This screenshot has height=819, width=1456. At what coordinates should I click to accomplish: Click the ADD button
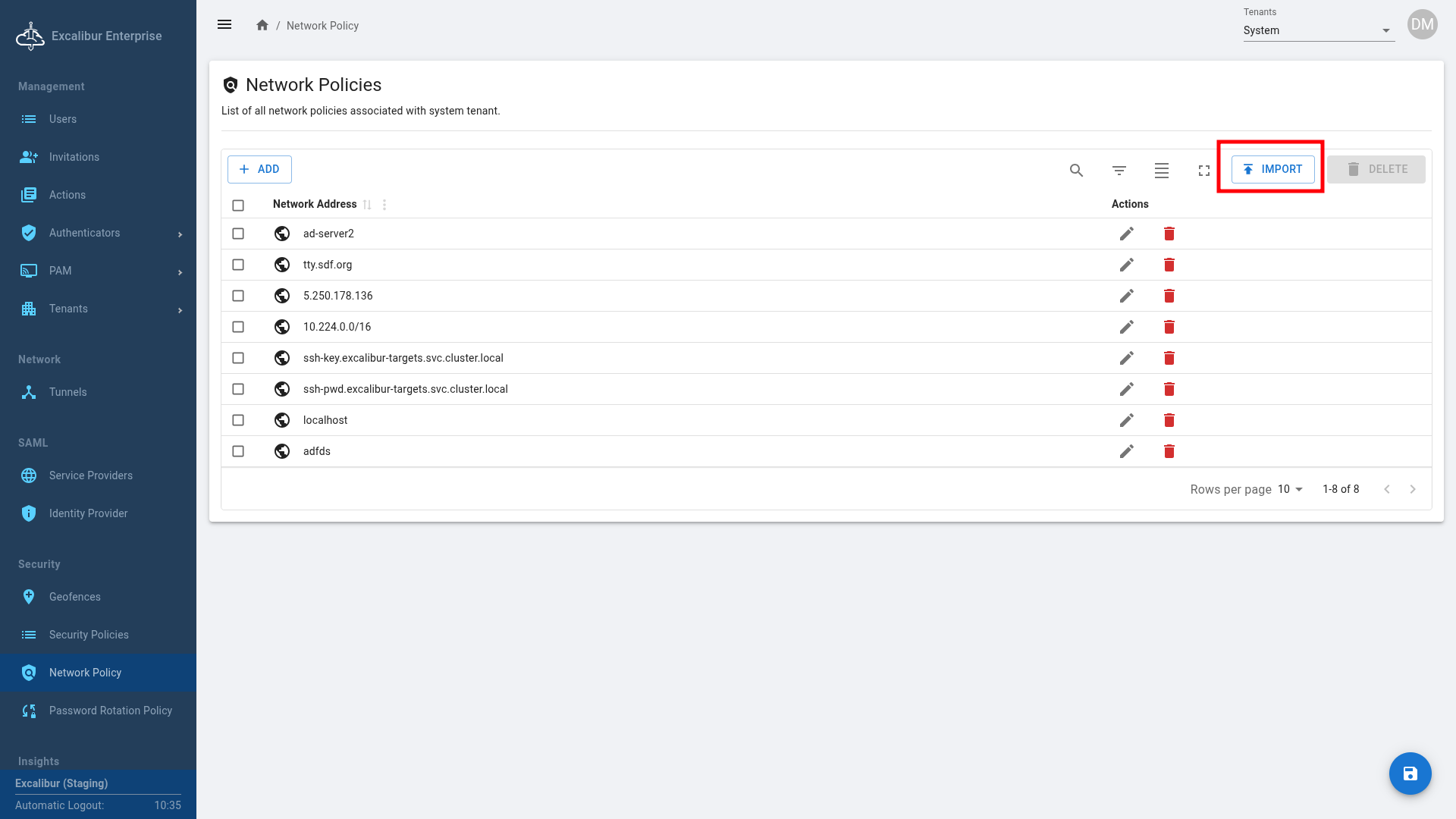[259, 169]
